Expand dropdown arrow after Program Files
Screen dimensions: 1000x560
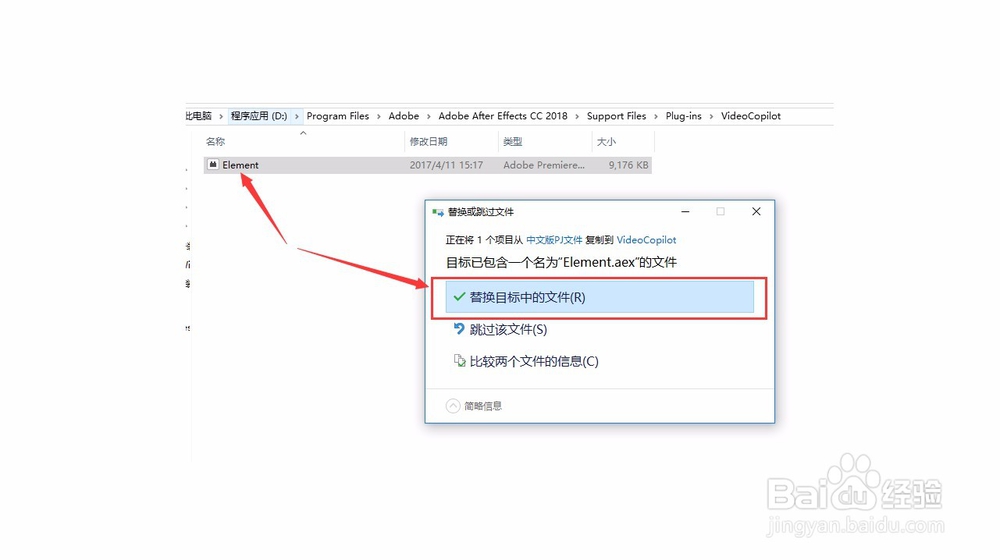point(379,116)
